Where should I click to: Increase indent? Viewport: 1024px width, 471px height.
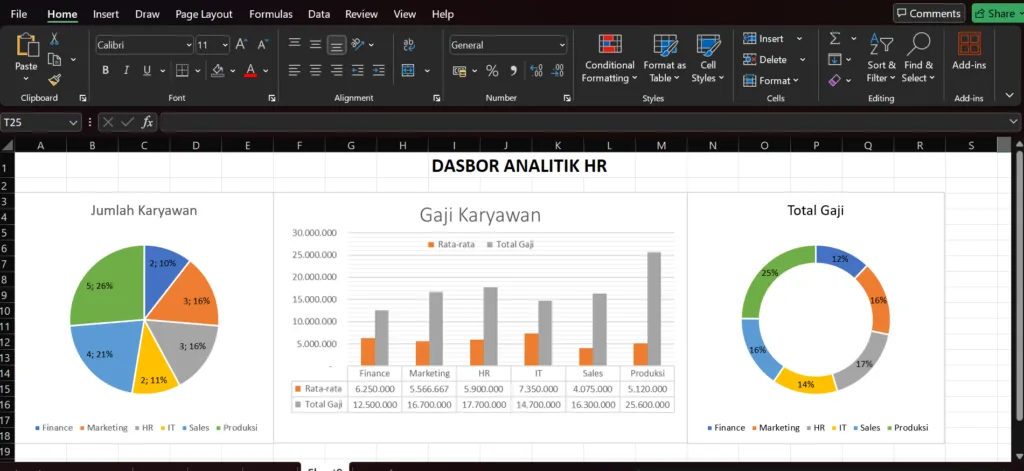pyautogui.click(x=378, y=70)
